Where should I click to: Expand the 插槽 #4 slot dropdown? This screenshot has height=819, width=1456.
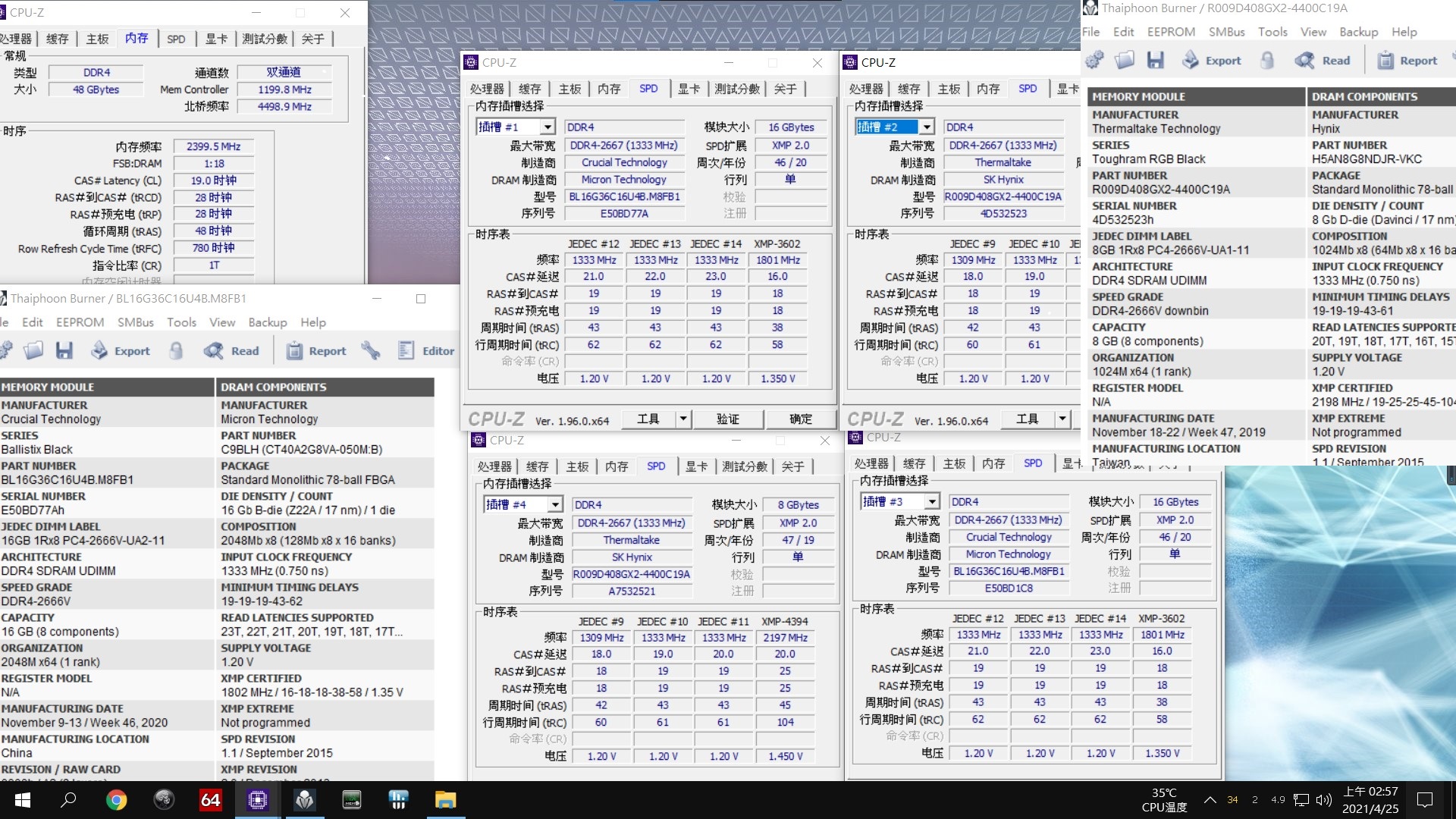click(555, 504)
